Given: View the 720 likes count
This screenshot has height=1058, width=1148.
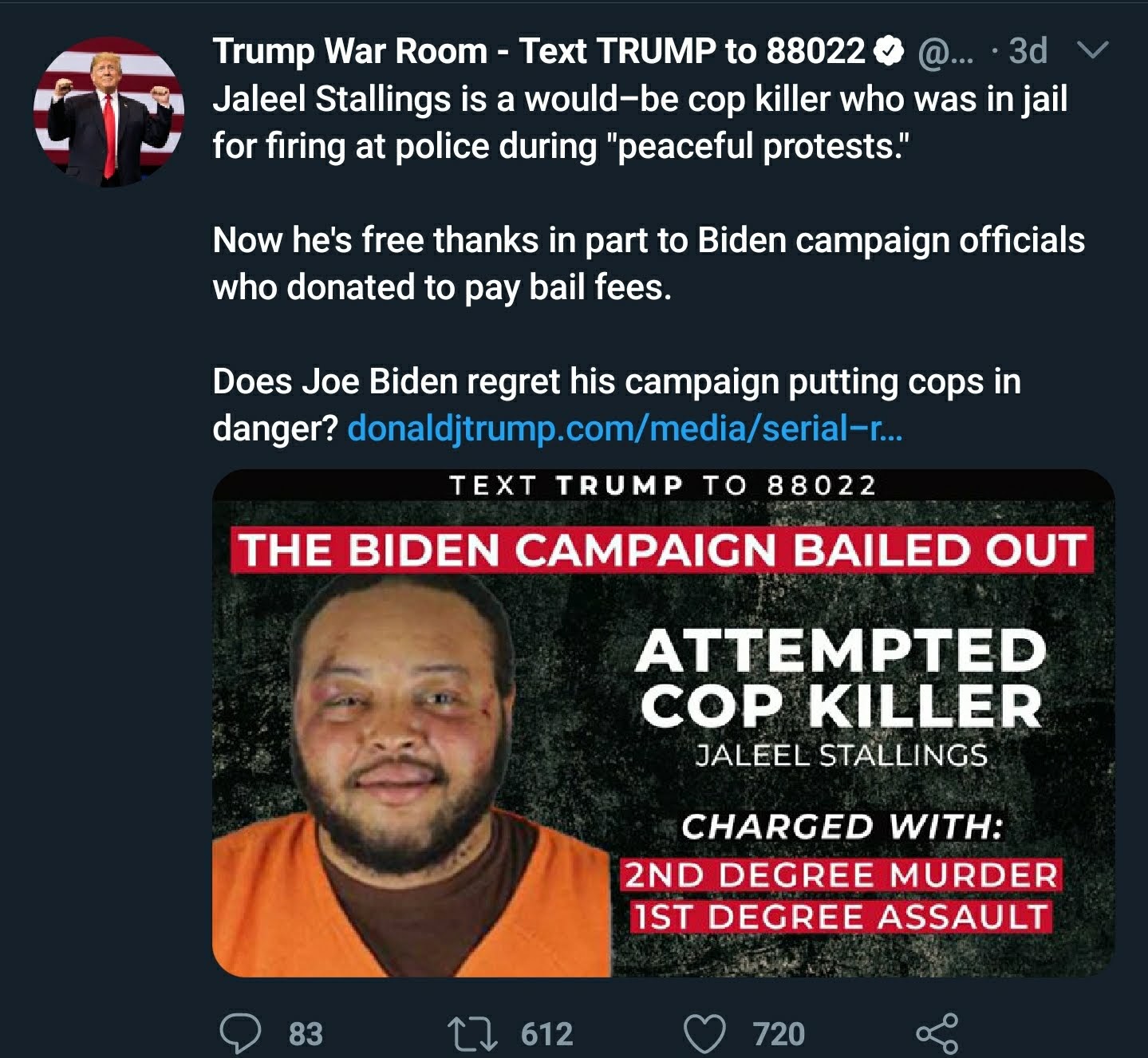Looking at the screenshot, I should pyautogui.click(x=779, y=1034).
